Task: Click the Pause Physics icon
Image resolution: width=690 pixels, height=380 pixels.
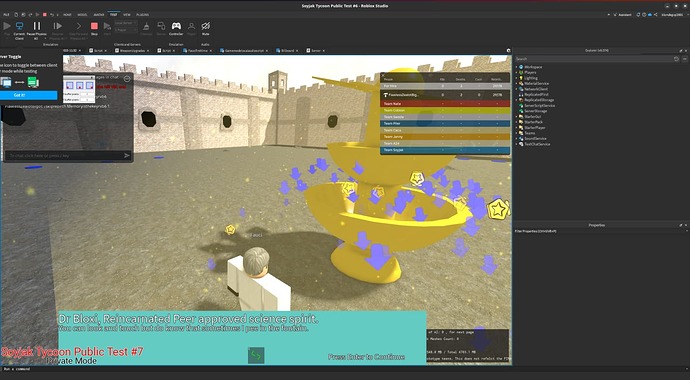Action: click(x=37, y=26)
